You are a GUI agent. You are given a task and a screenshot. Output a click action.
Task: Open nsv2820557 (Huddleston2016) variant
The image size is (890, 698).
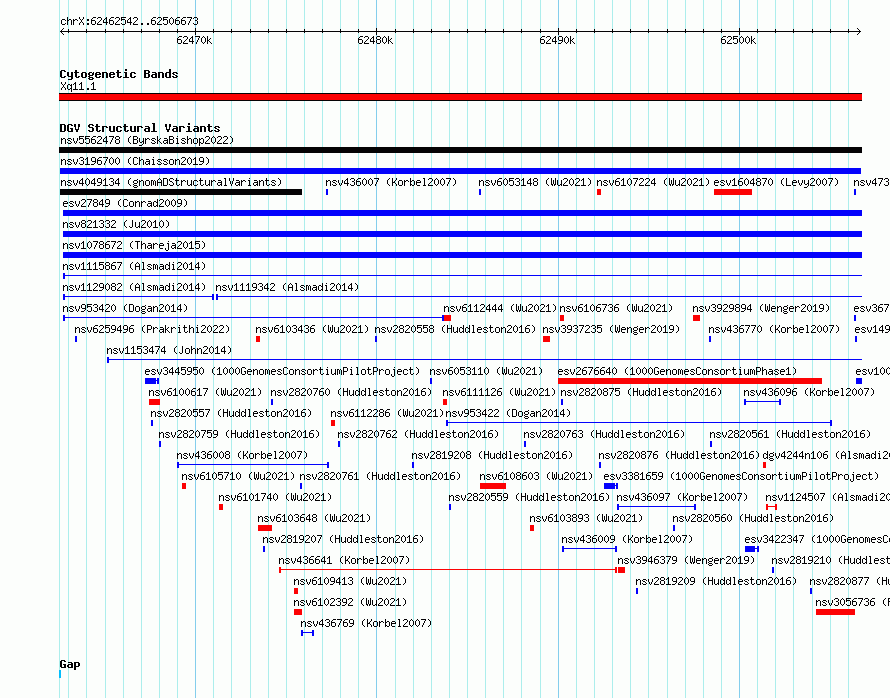pos(231,413)
